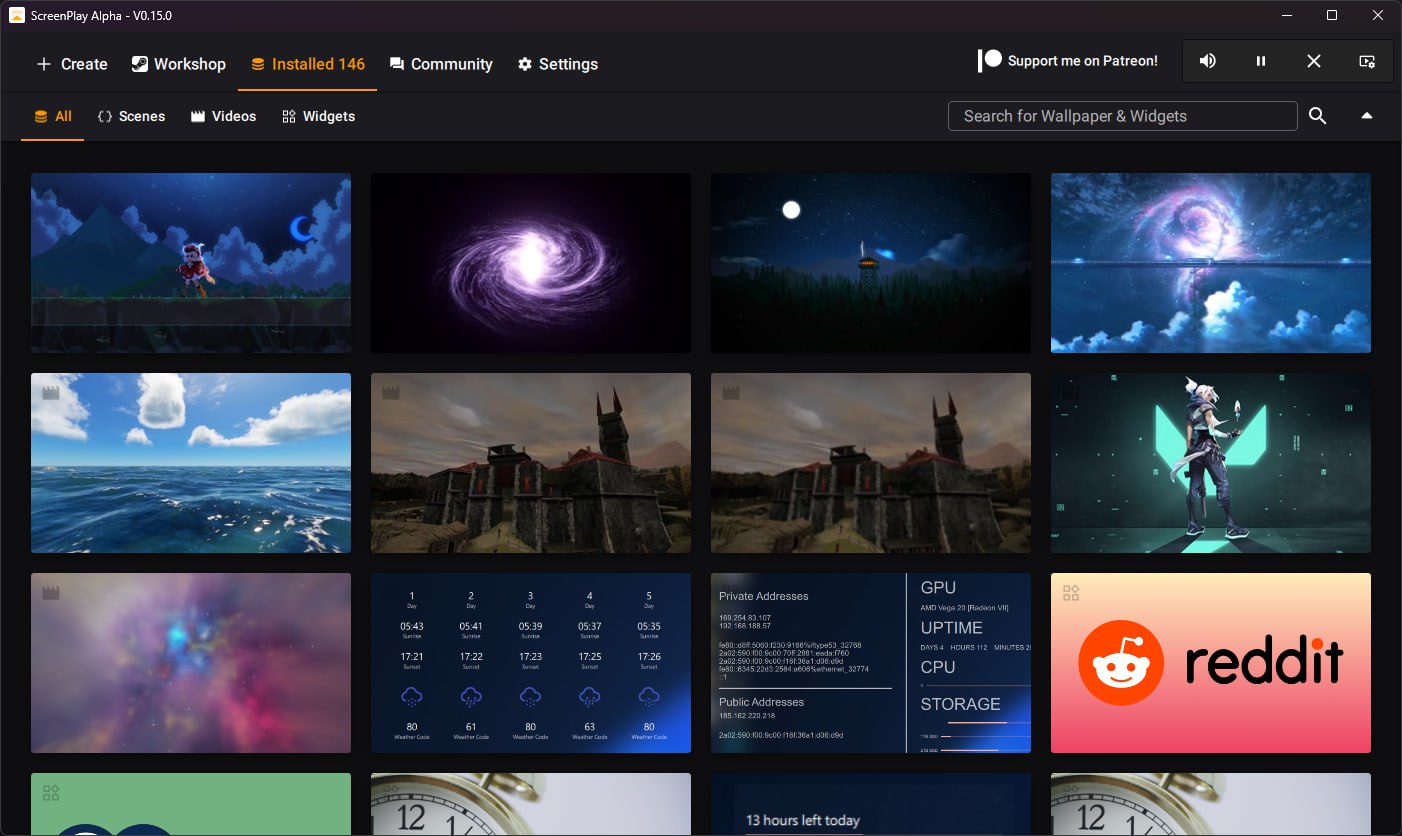The width and height of the screenshot is (1402, 836).
Task: Filter content by Widgets
Action: coord(319,116)
